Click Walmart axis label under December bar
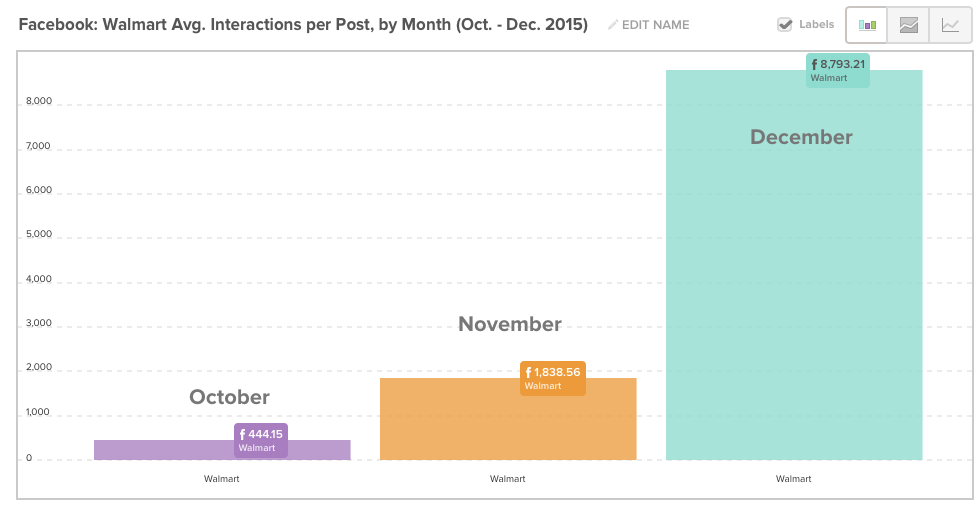 click(x=794, y=479)
